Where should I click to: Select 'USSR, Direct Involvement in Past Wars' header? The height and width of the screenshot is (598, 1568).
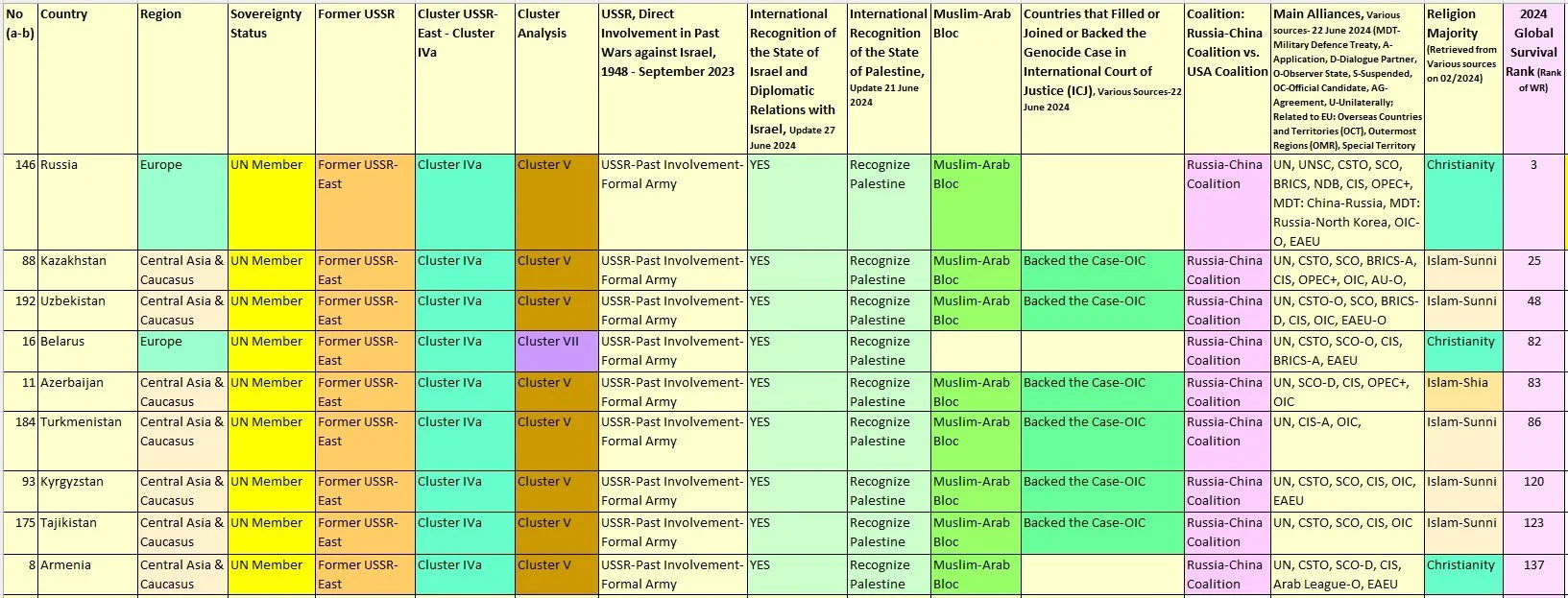coord(673,78)
